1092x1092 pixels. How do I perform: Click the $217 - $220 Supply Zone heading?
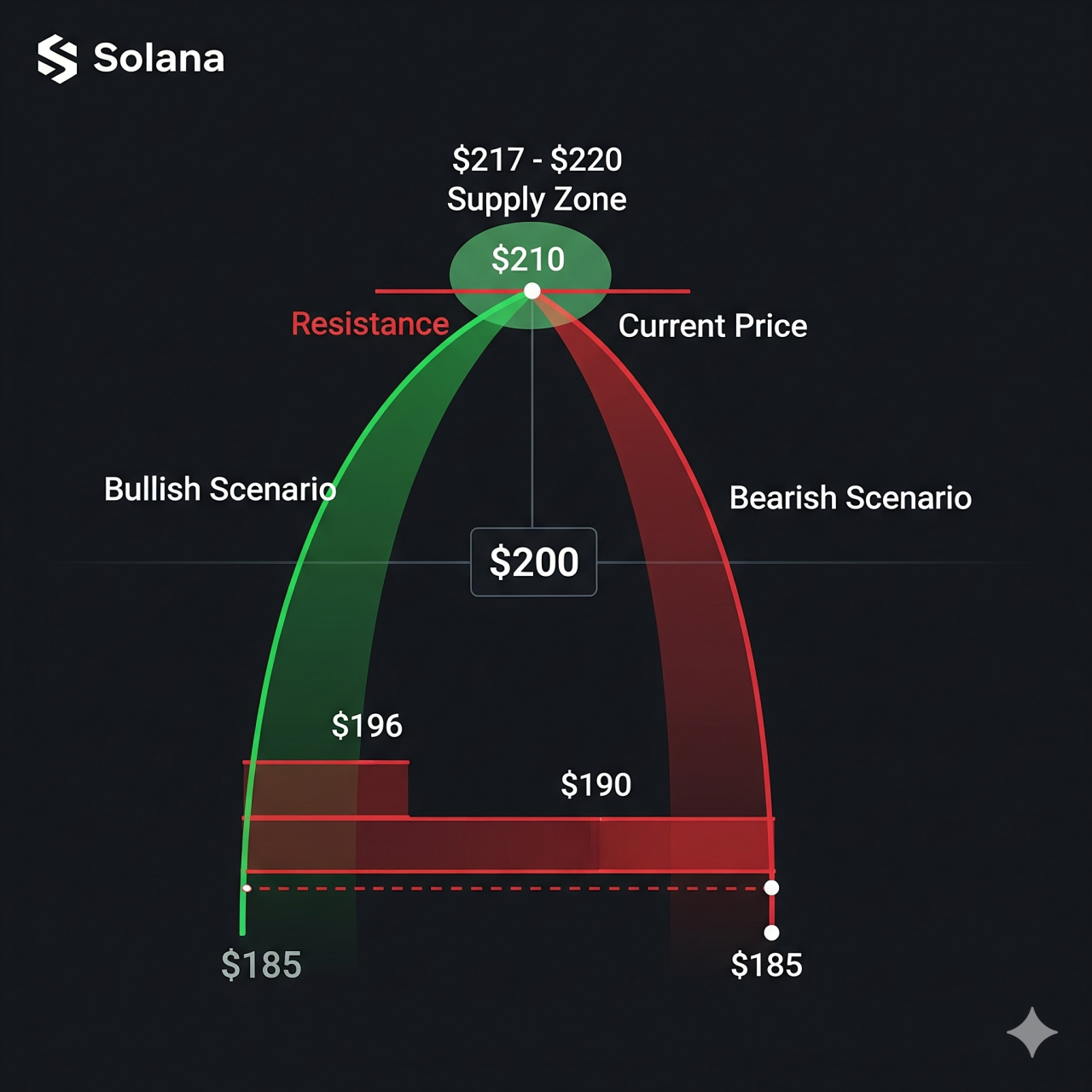coord(537,179)
